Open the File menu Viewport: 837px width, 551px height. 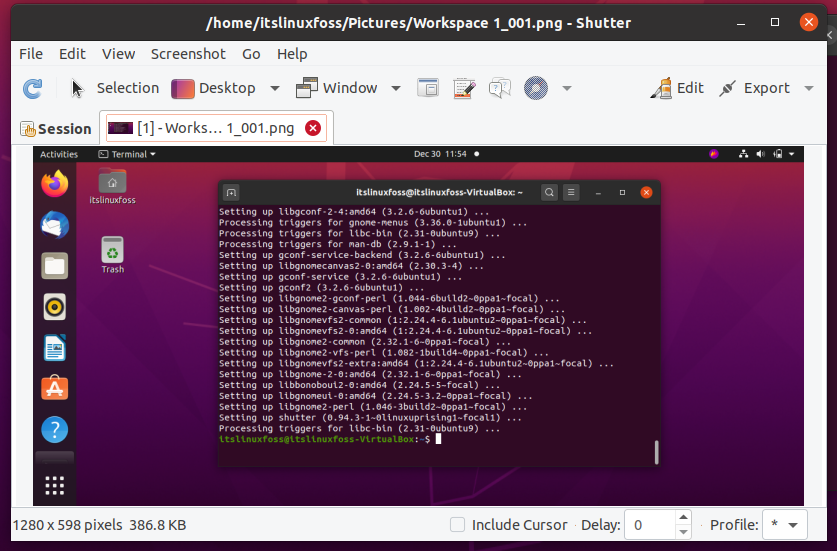(31, 54)
